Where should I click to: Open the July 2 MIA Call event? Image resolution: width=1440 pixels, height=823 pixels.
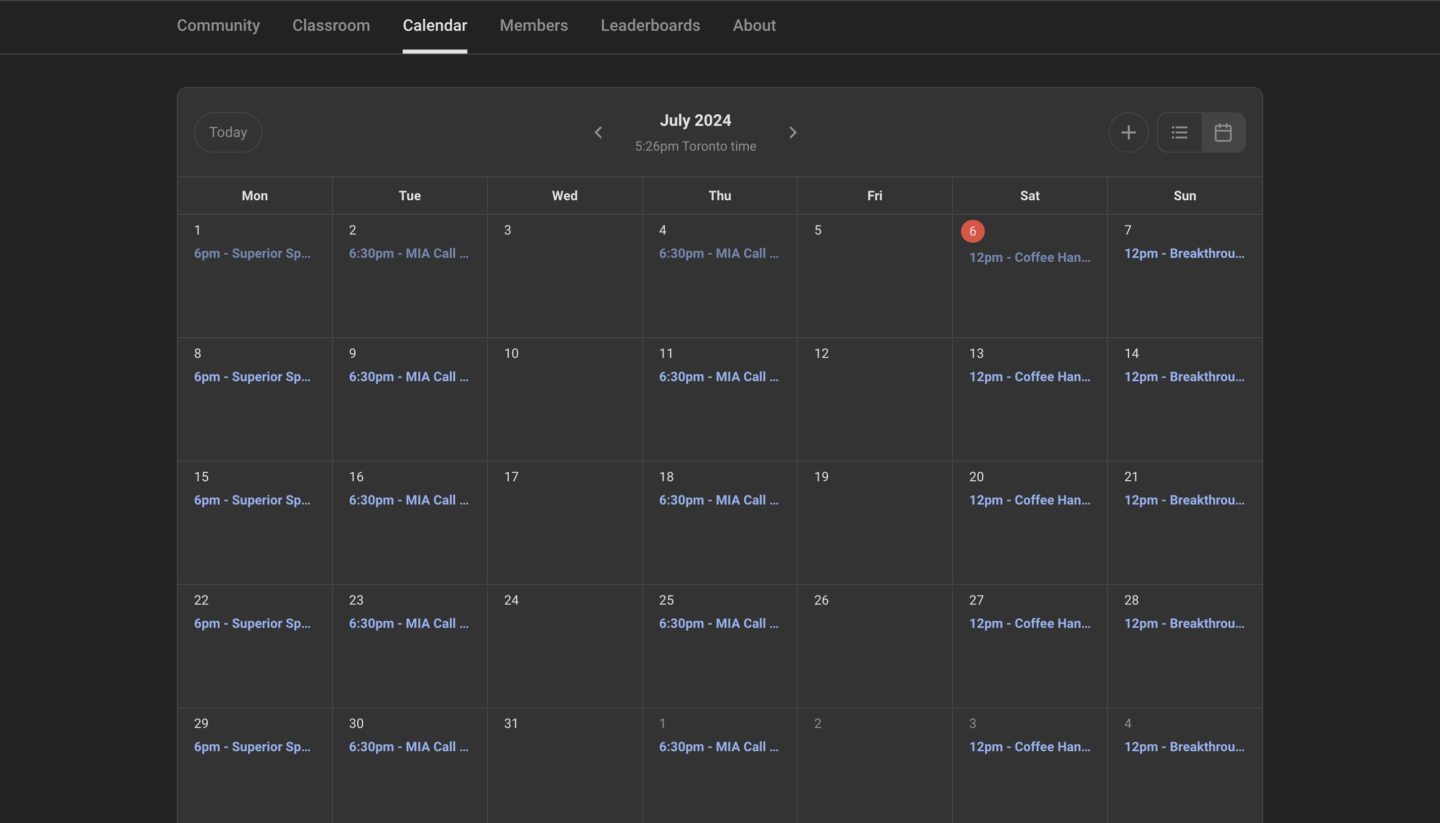(x=409, y=254)
